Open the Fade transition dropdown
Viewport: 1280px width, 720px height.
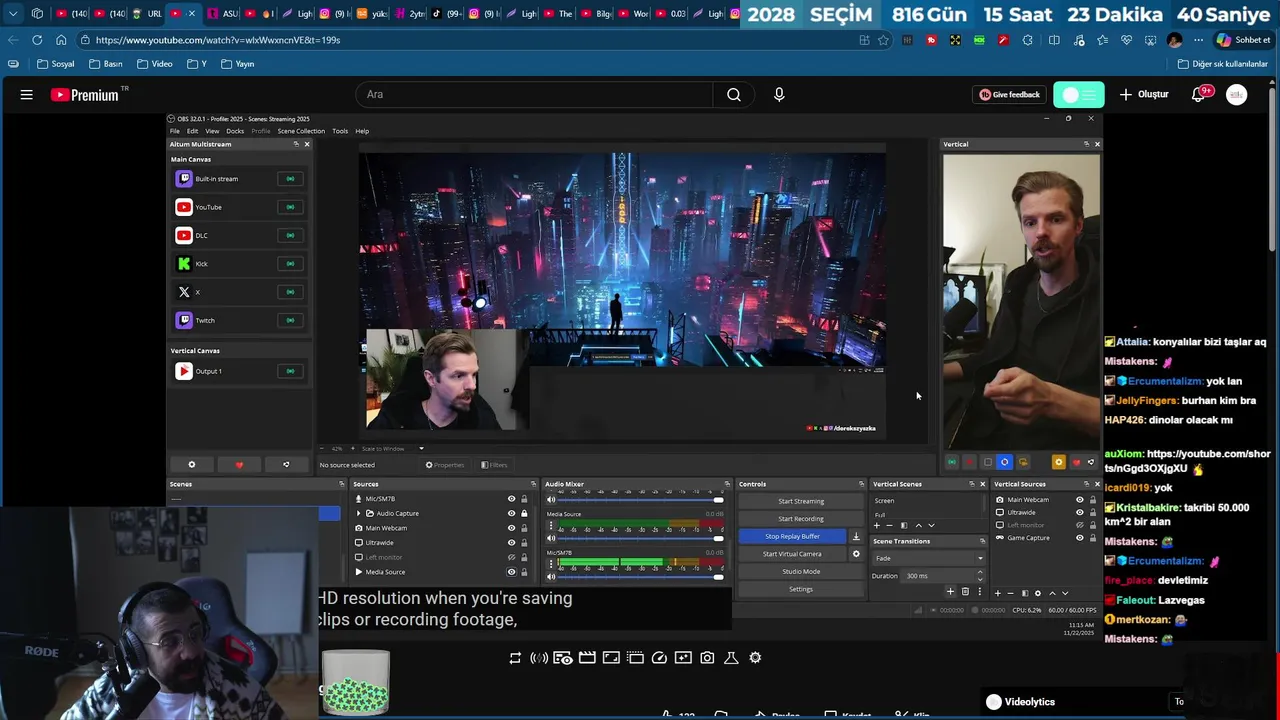[928, 558]
